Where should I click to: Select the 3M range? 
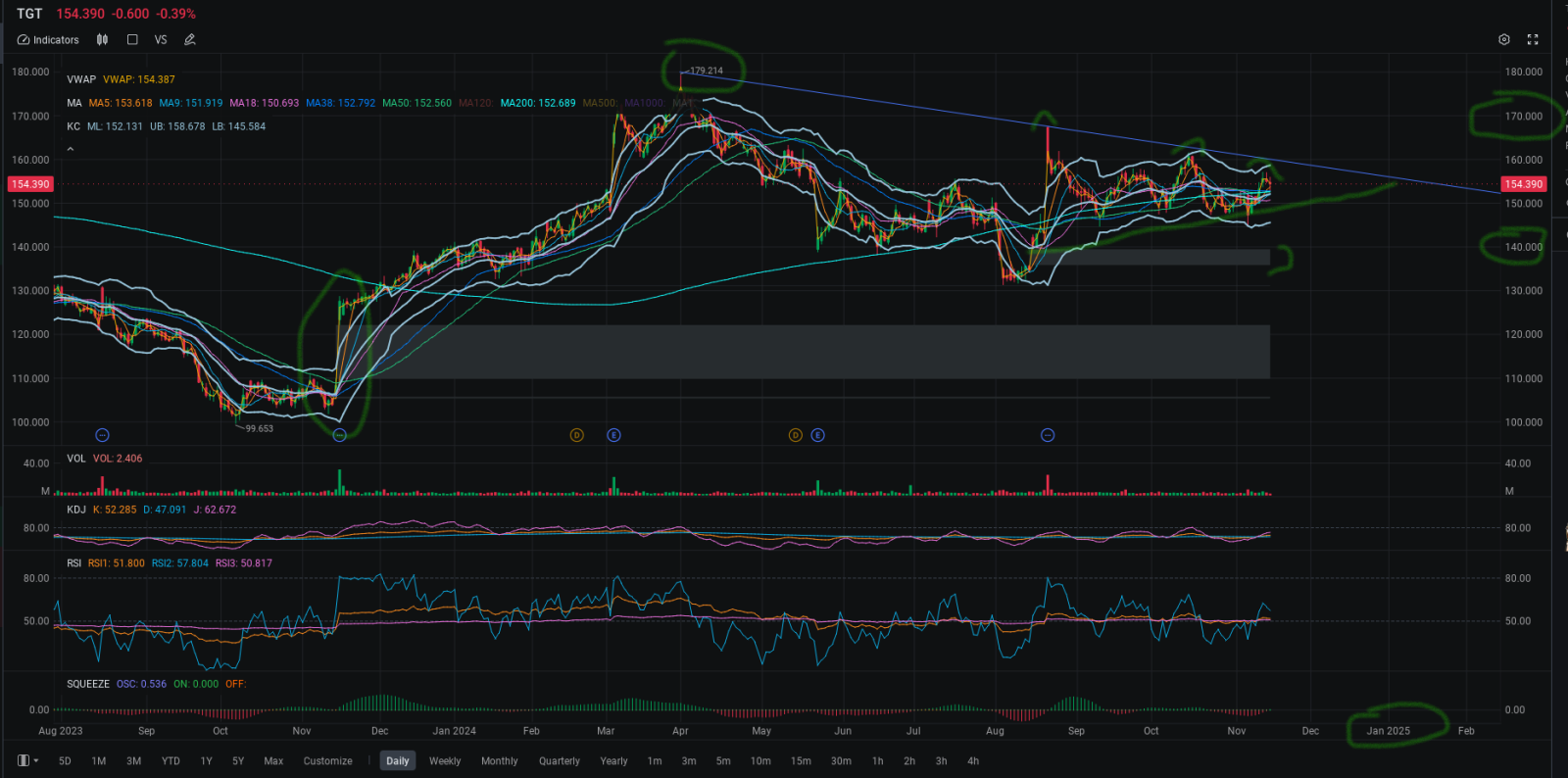click(134, 761)
